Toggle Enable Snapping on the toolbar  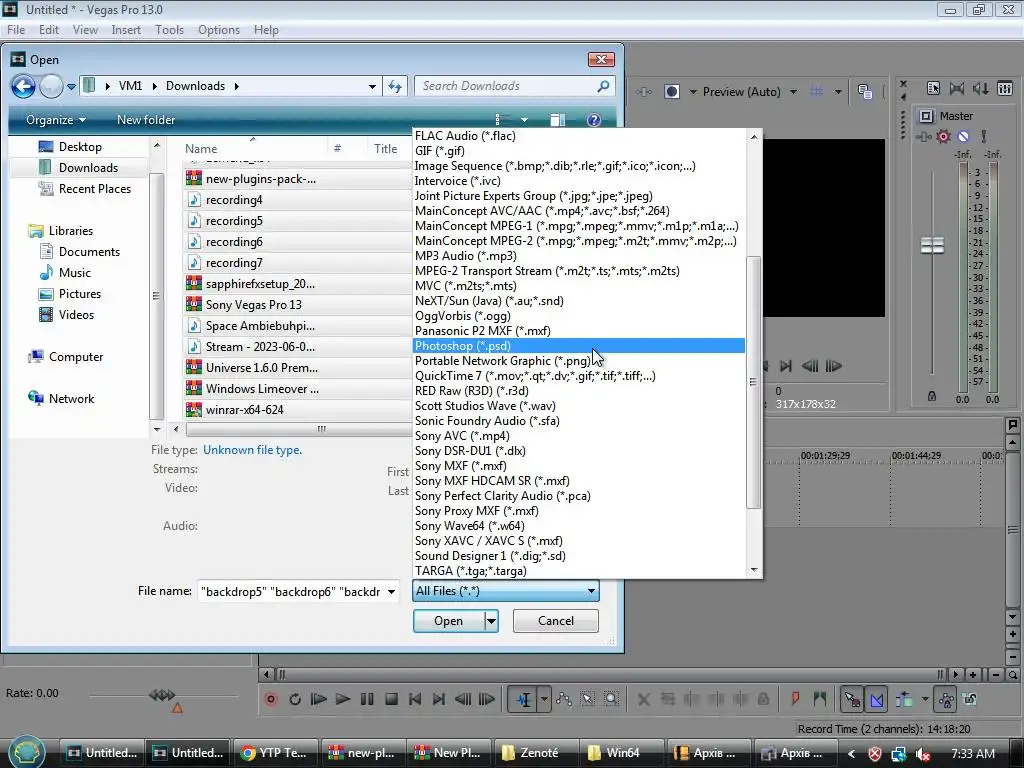852,699
